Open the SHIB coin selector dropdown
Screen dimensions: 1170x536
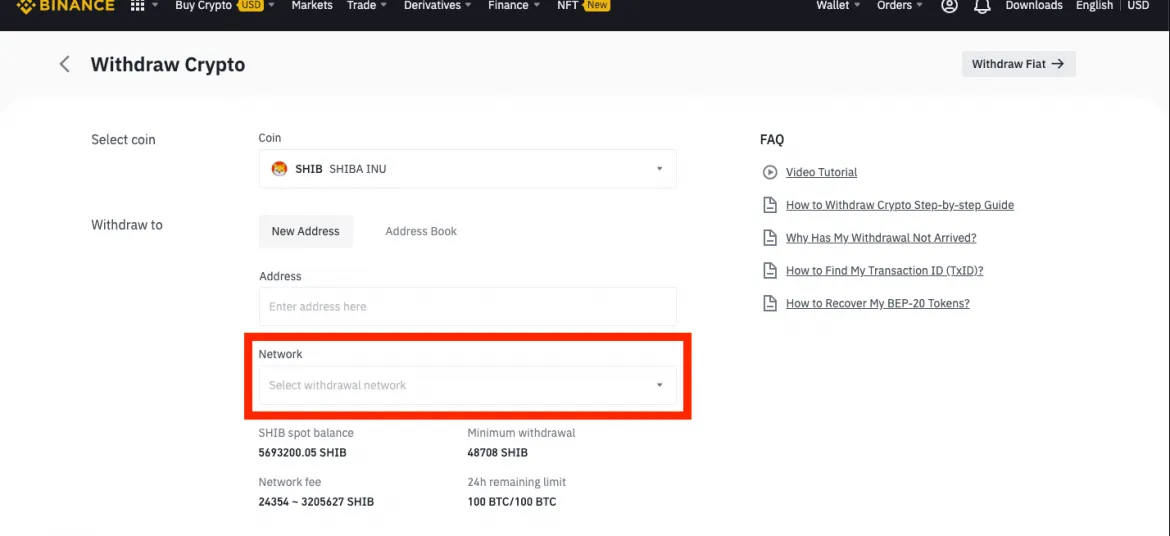point(468,169)
